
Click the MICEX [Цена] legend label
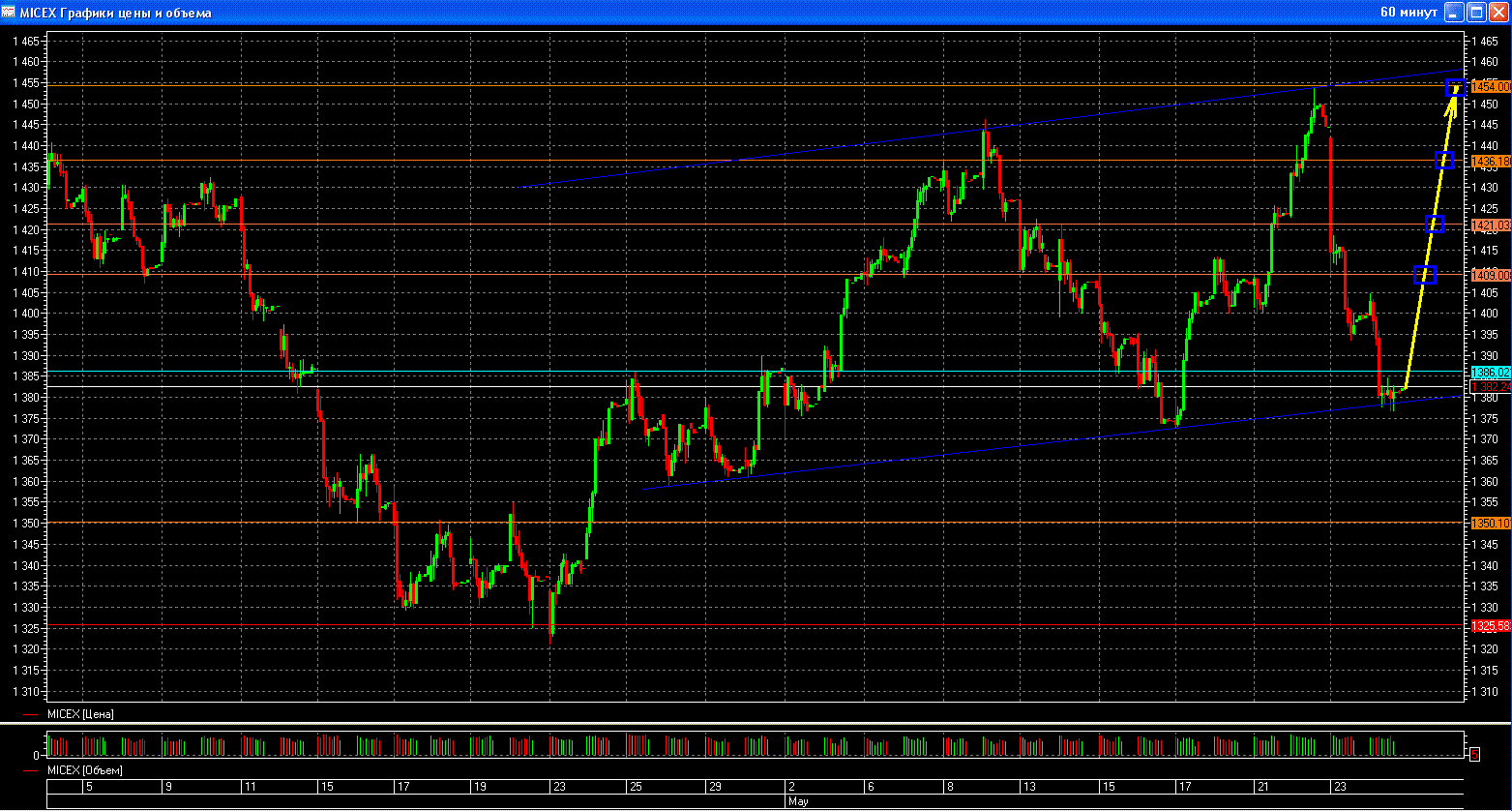click(81, 714)
